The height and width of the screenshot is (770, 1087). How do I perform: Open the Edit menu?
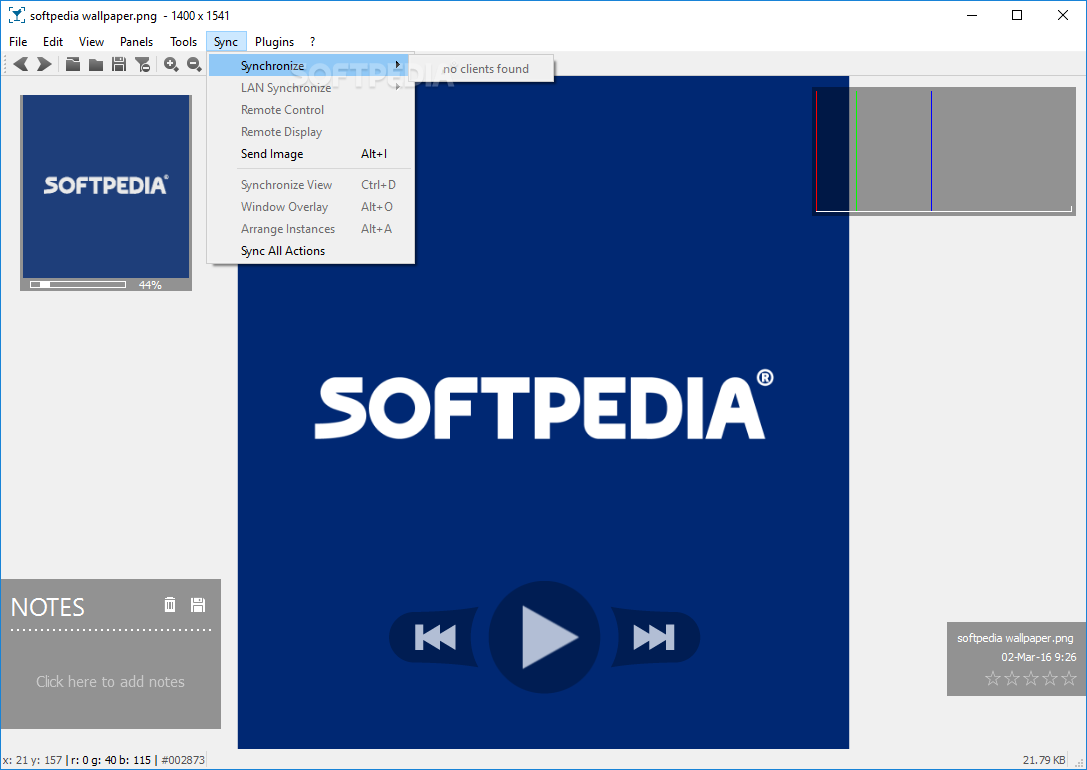click(x=53, y=42)
